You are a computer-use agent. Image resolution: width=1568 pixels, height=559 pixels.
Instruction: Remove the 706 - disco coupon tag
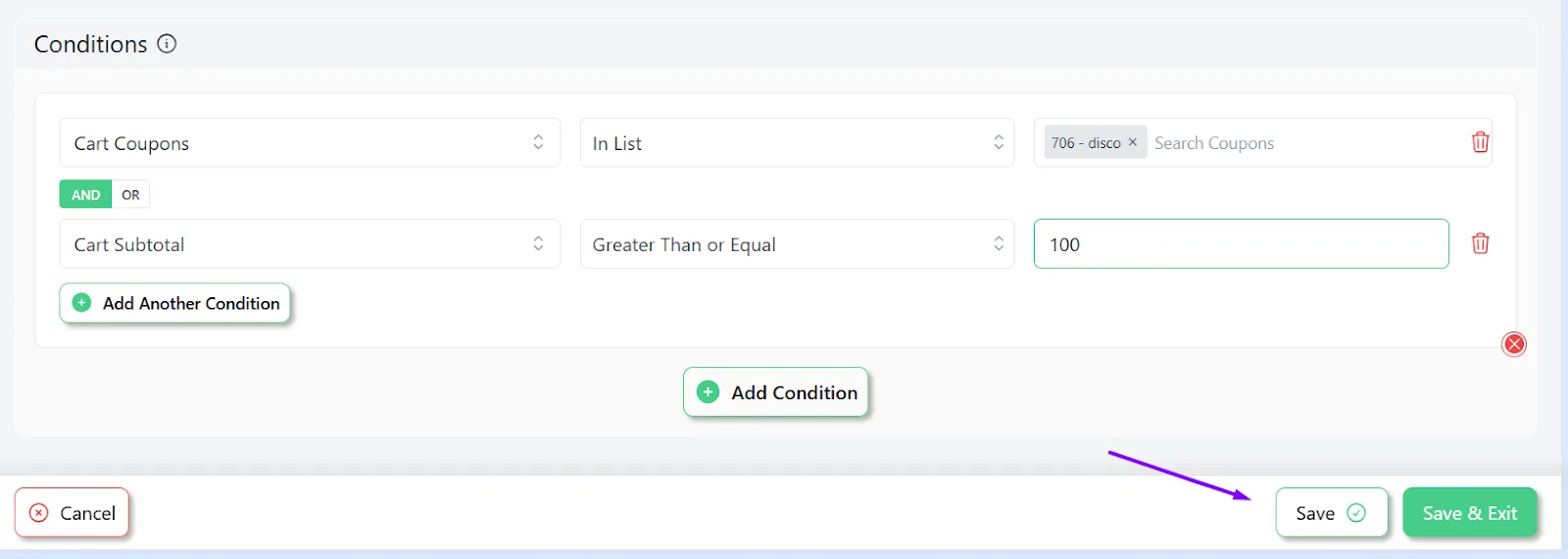pyautogui.click(x=1132, y=142)
